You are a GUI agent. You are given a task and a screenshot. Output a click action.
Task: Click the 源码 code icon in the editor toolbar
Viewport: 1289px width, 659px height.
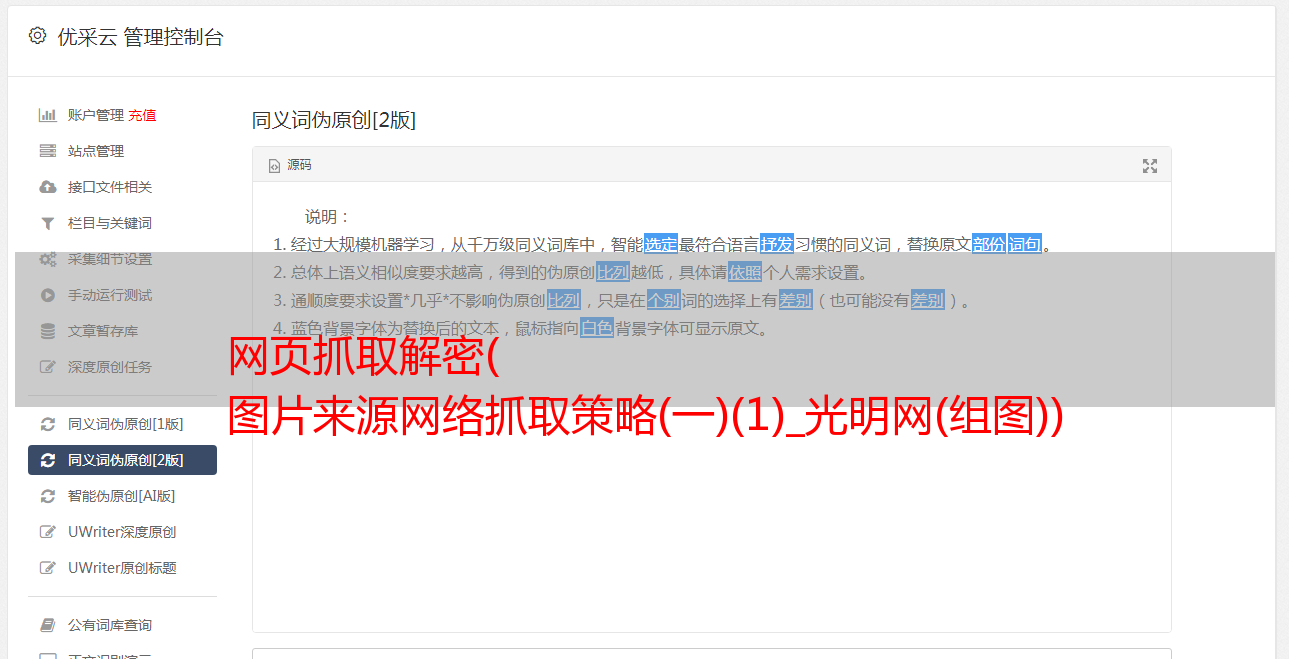pos(274,166)
